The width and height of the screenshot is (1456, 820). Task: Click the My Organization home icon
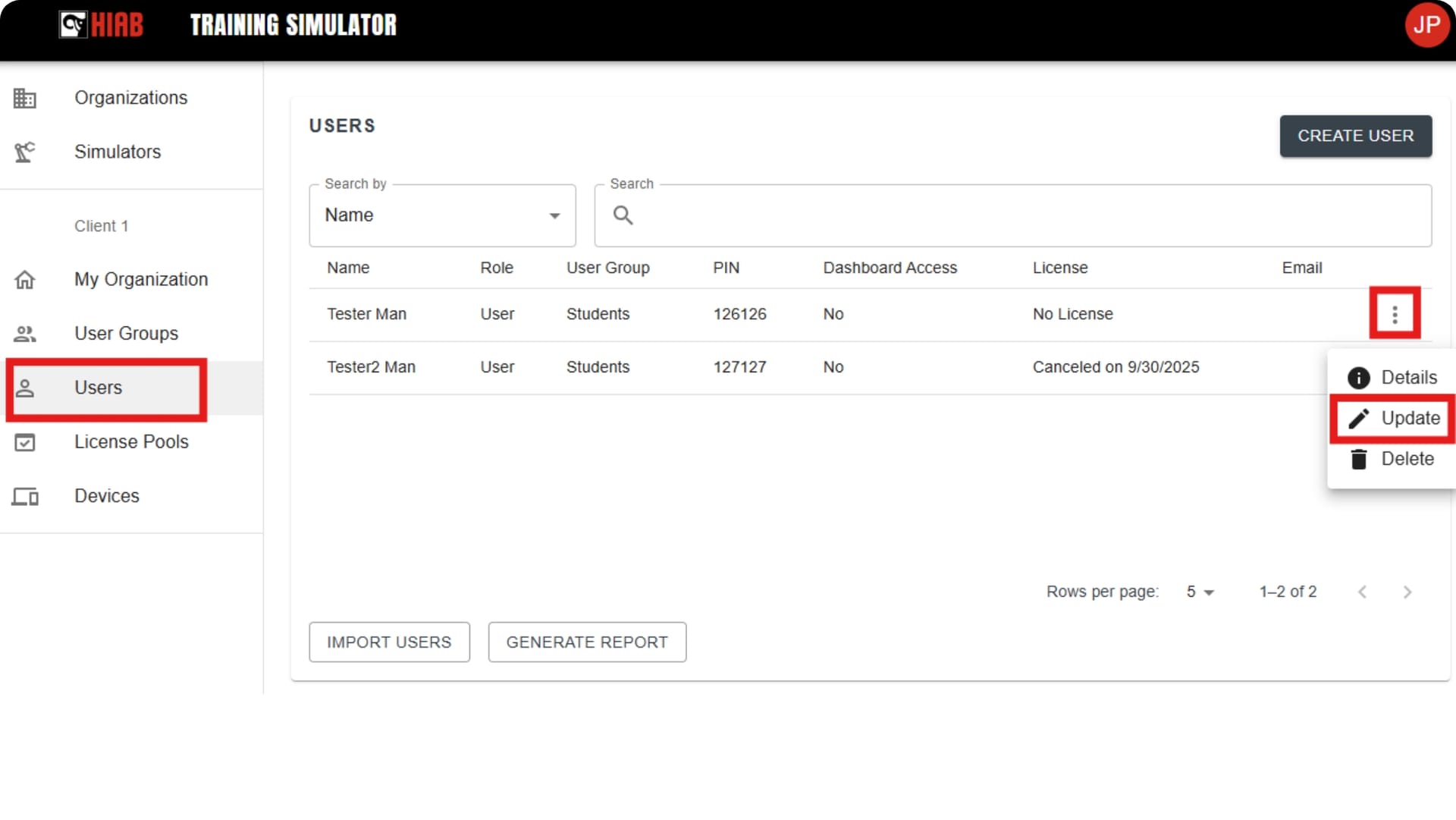tap(25, 280)
